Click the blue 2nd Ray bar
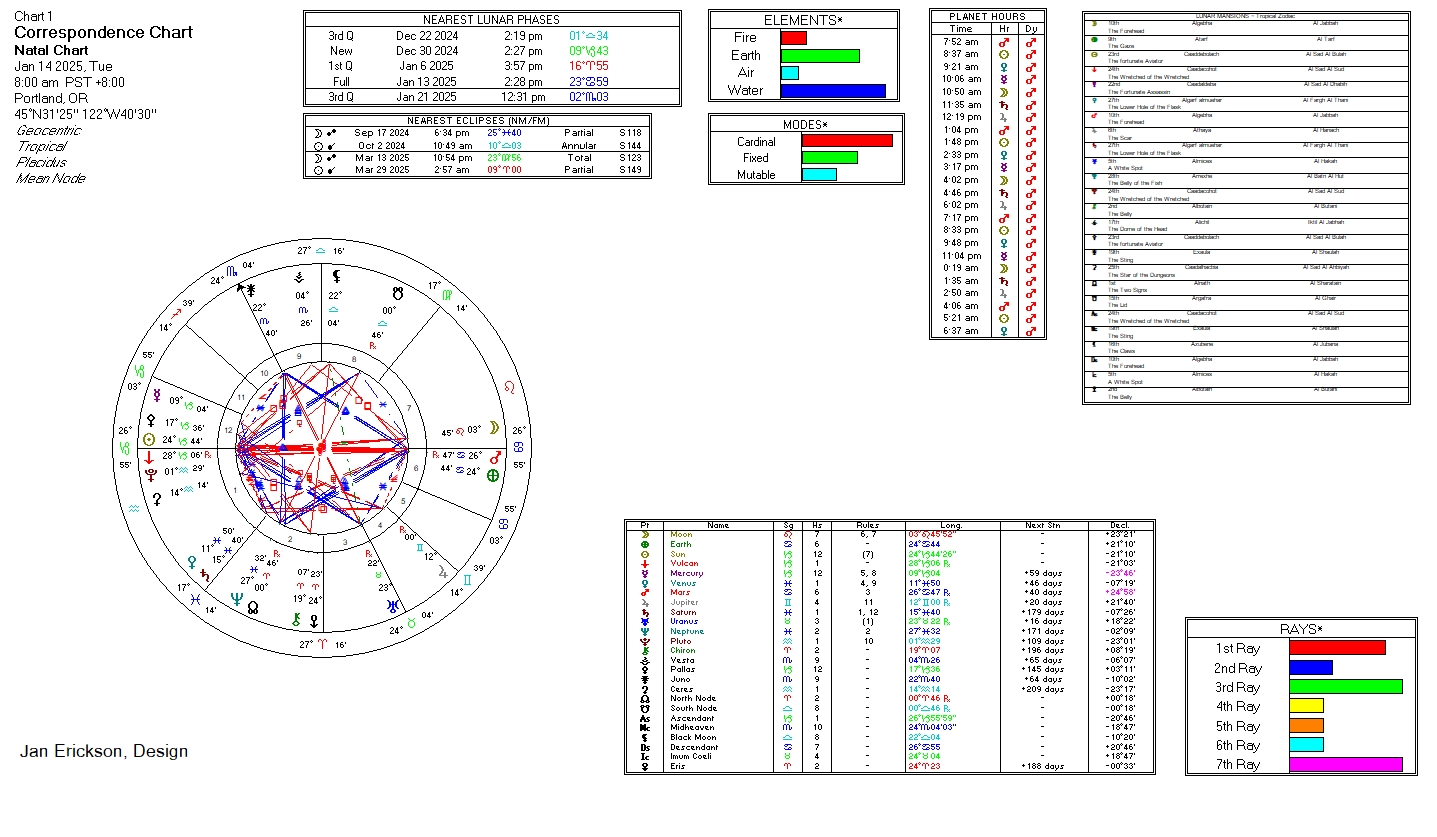Screen dimensions: 1437x837 [1311, 668]
